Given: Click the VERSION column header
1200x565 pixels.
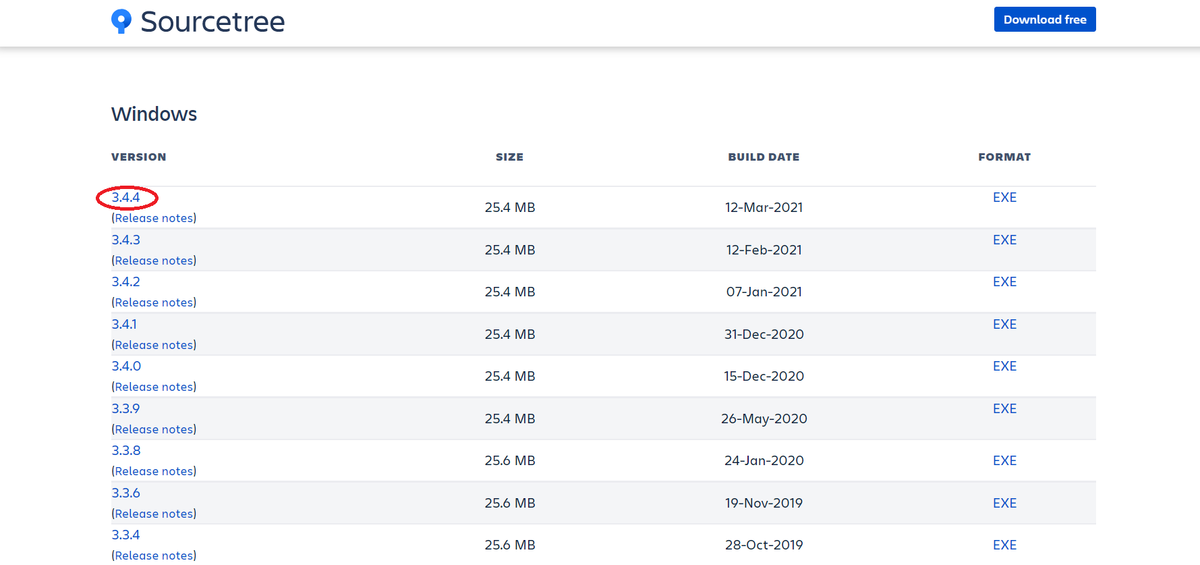Looking at the screenshot, I should [139, 157].
